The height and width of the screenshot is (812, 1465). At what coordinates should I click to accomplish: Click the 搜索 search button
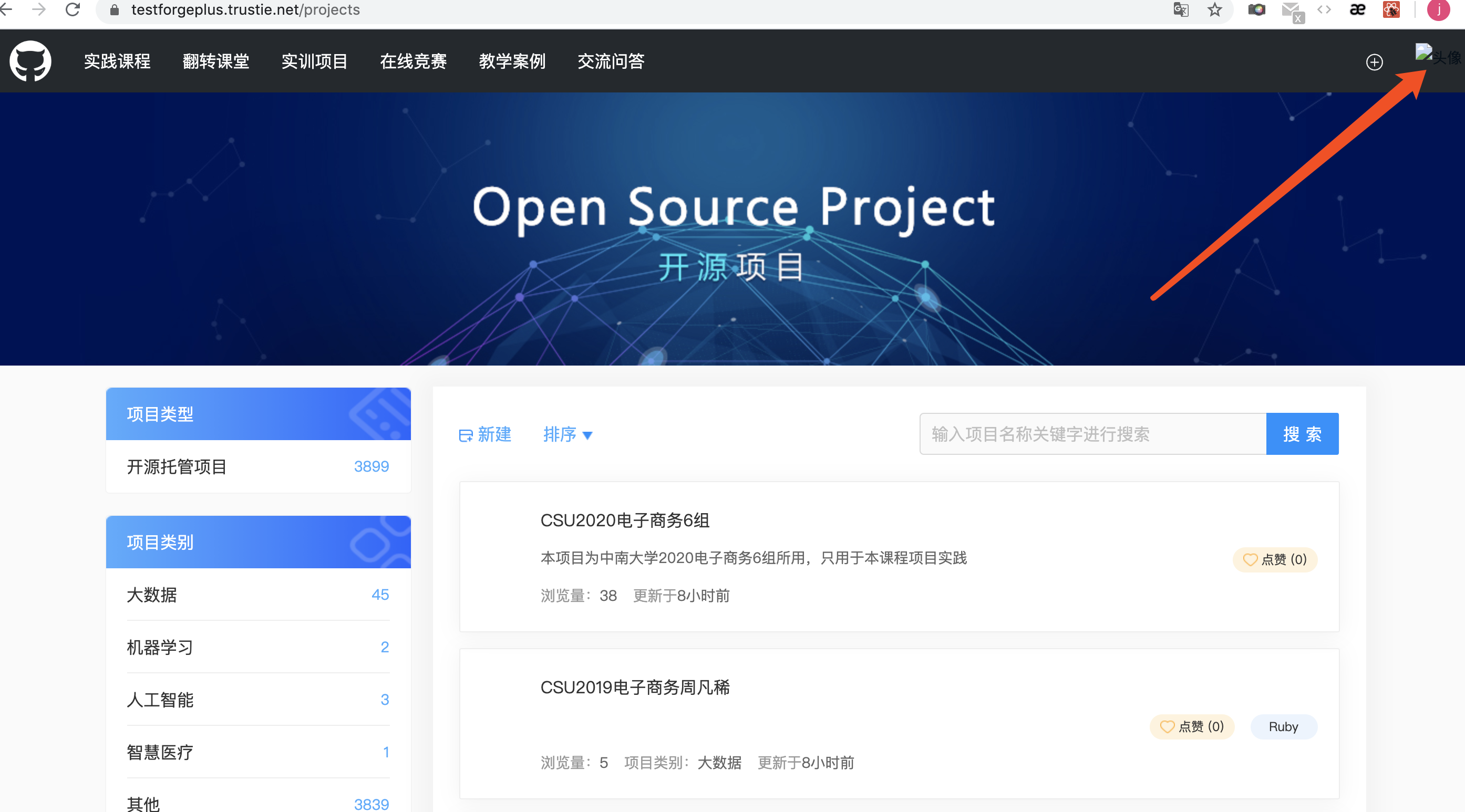[1302, 434]
